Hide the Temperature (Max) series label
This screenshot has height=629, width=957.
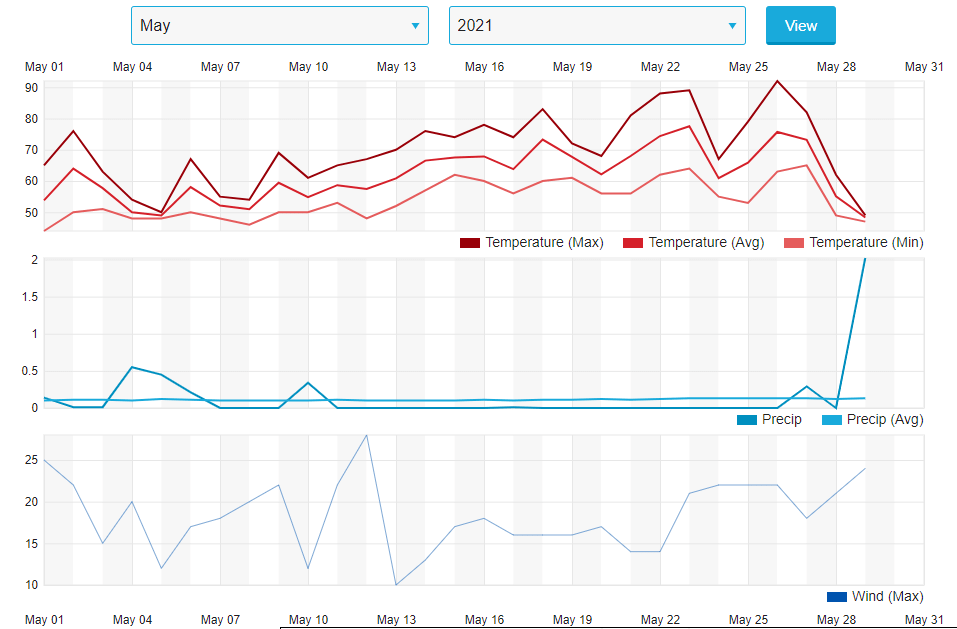544,243
